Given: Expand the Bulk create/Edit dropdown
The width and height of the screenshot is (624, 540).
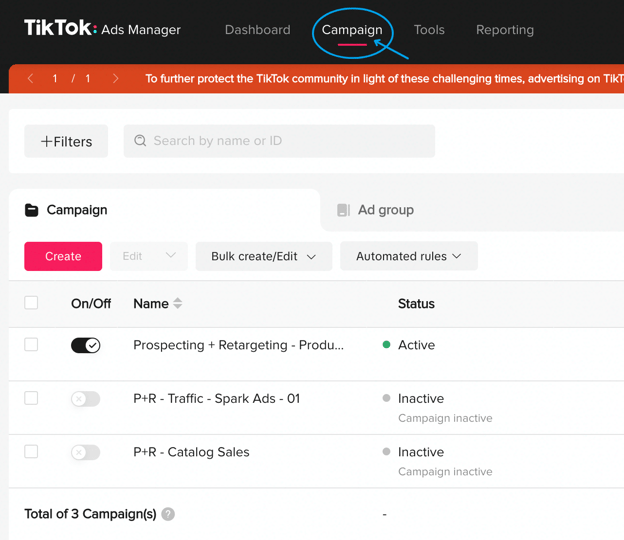Looking at the screenshot, I should coord(264,256).
